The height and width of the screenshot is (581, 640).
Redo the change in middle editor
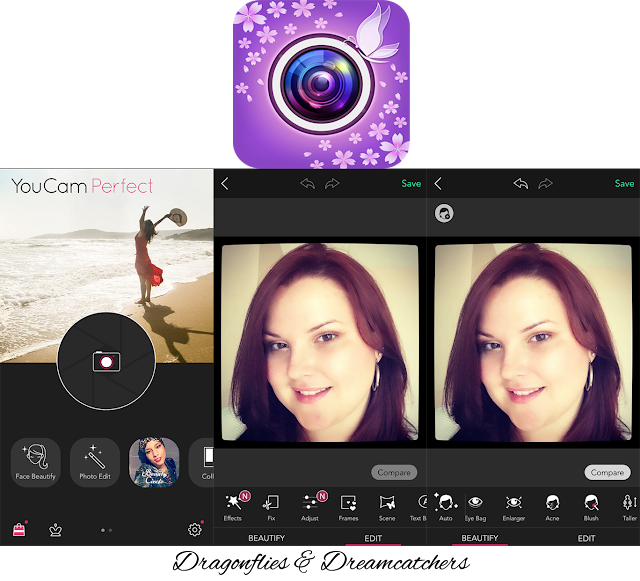(332, 184)
